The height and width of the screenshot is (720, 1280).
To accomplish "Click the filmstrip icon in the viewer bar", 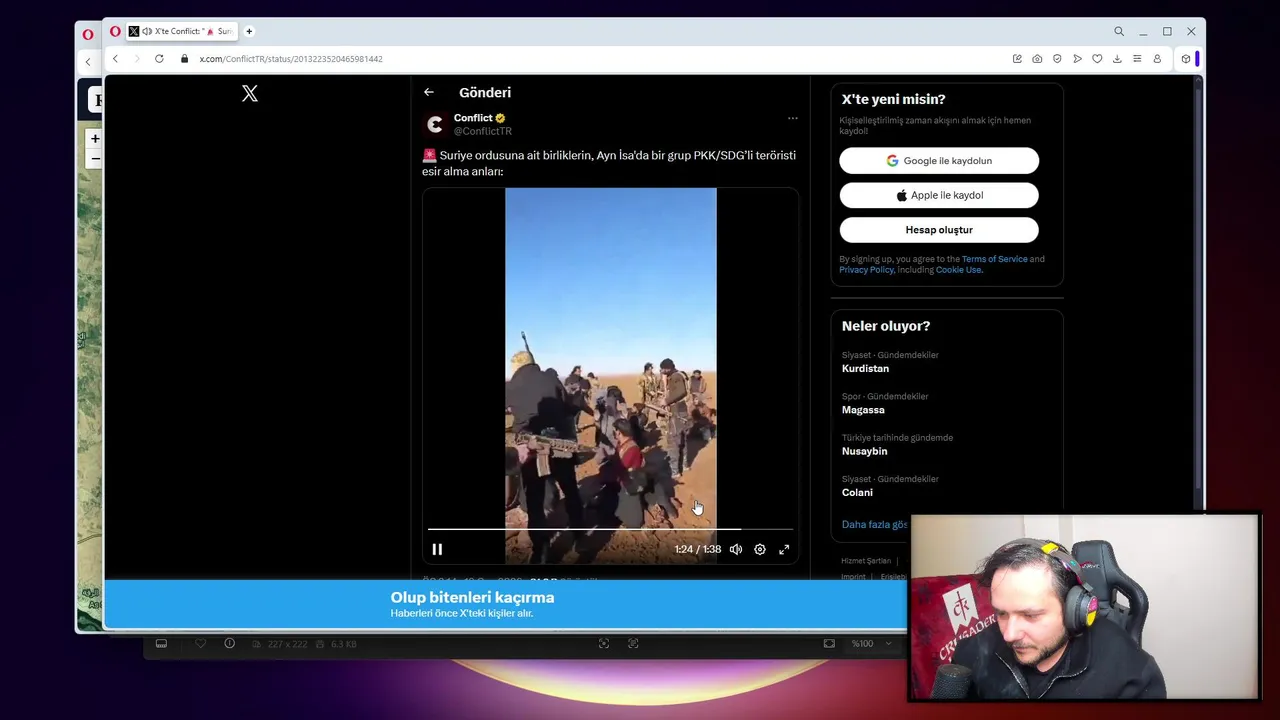I will 161,644.
